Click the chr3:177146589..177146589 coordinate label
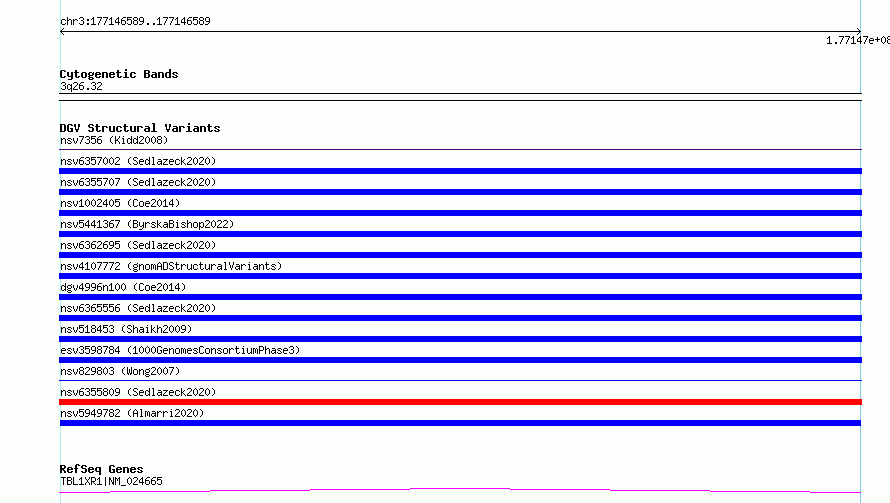890x503 pixels. 135,22
